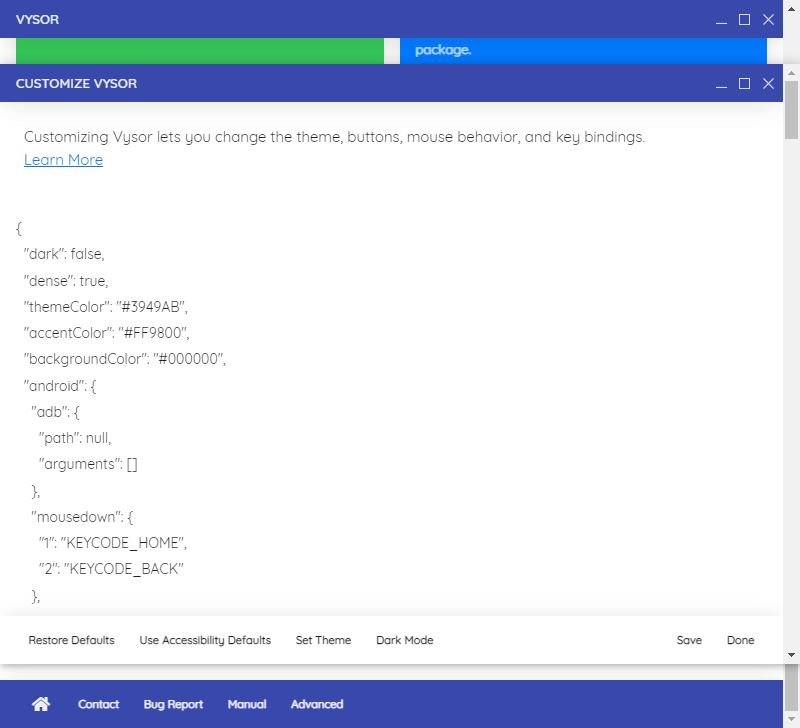Click the closing brace after KEYCODE_BACK
The width and height of the screenshot is (800, 728).
pos(36,596)
